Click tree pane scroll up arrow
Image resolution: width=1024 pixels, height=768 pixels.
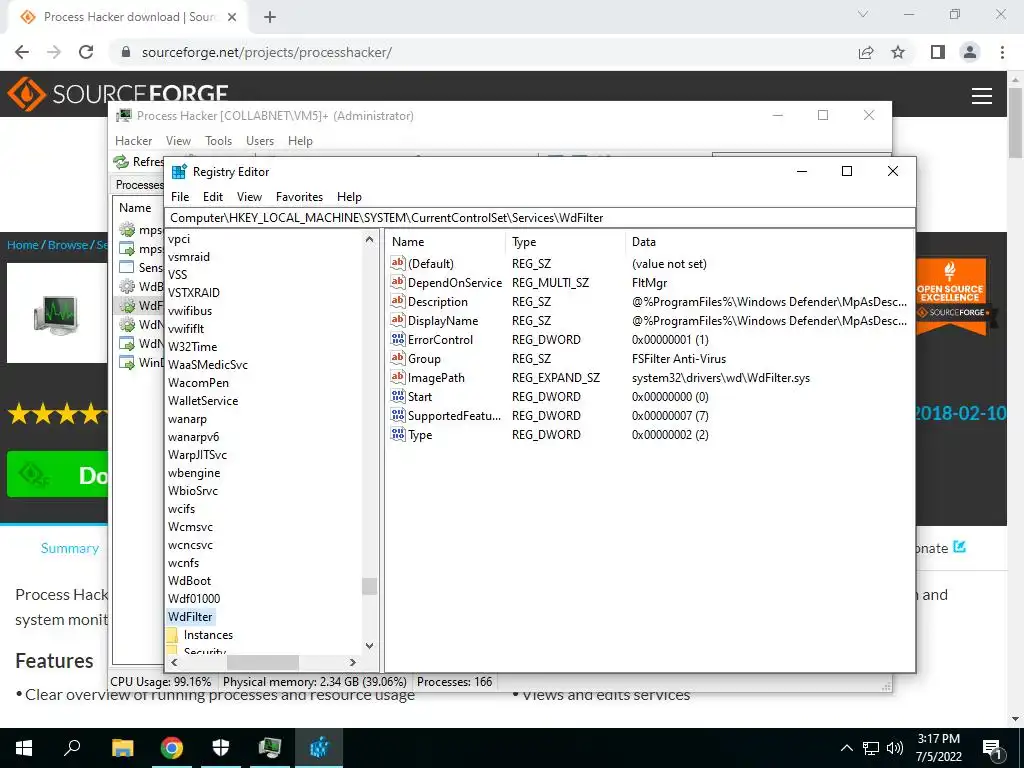[x=369, y=240]
